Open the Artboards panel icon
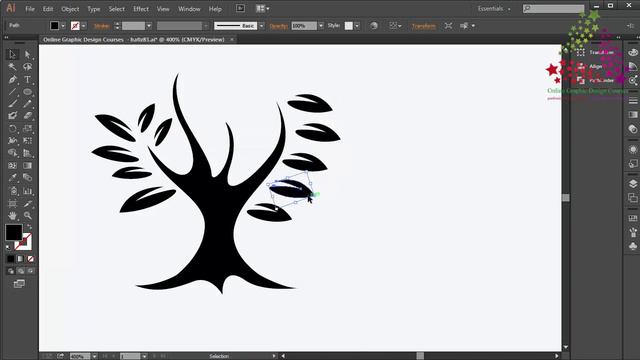This screenshot has height=360, width=640. (633, 198)
